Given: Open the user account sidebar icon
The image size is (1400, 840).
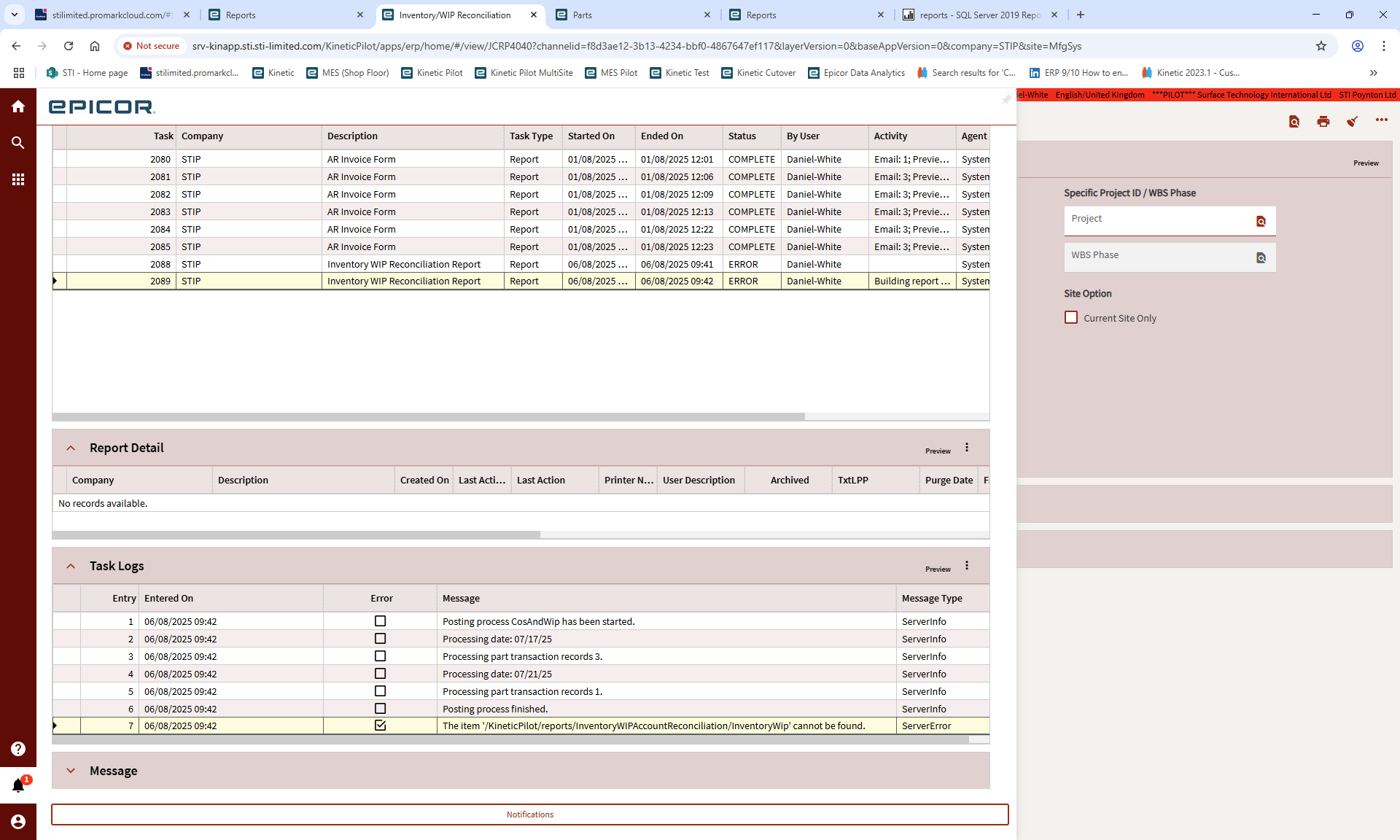Looking at the screenshot, I should (x=18, y=822).
